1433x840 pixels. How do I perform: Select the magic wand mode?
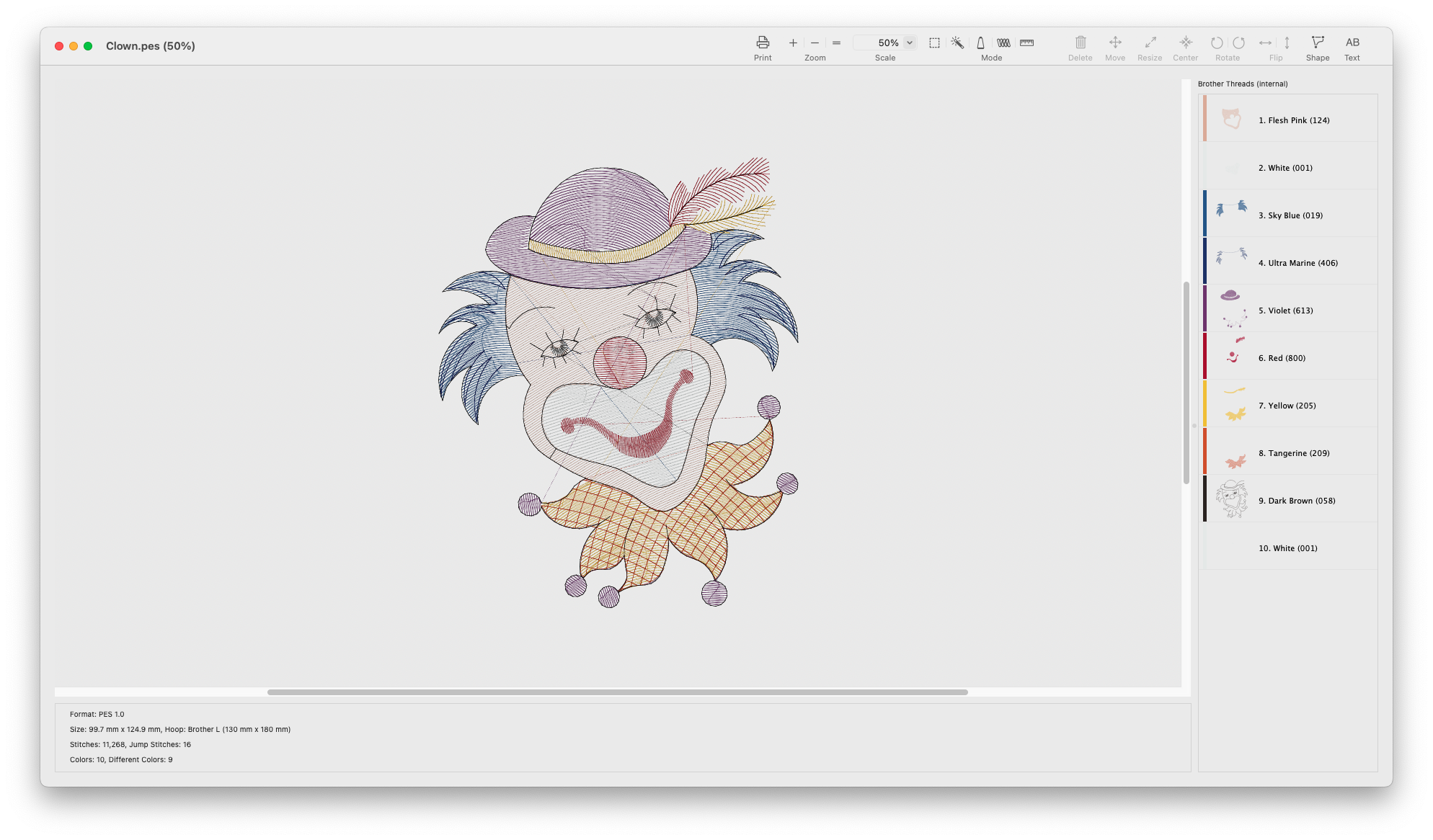tap(957, 43)
